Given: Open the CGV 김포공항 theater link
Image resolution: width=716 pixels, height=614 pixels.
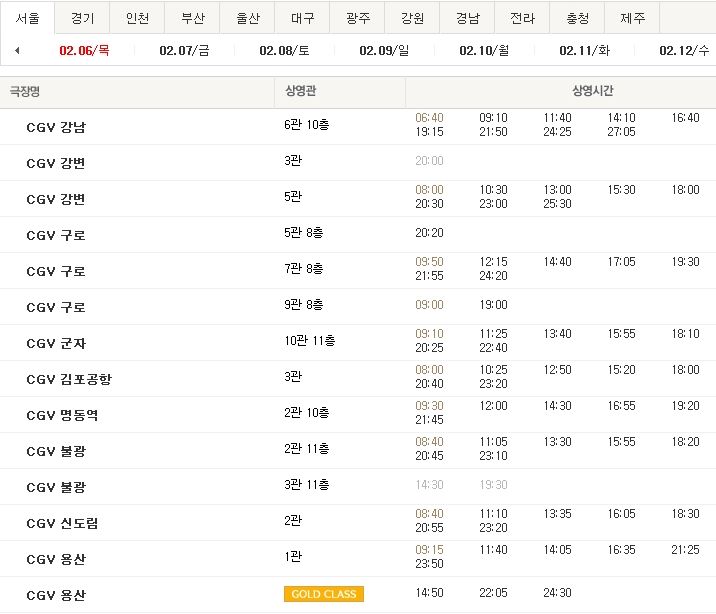Looking at the screenshot, I should click(69, 379).
